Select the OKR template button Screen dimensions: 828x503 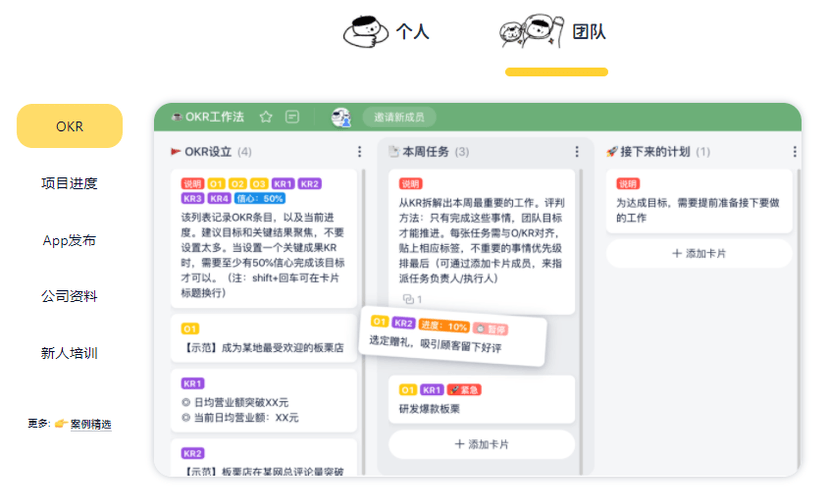[x=70, y=126]
